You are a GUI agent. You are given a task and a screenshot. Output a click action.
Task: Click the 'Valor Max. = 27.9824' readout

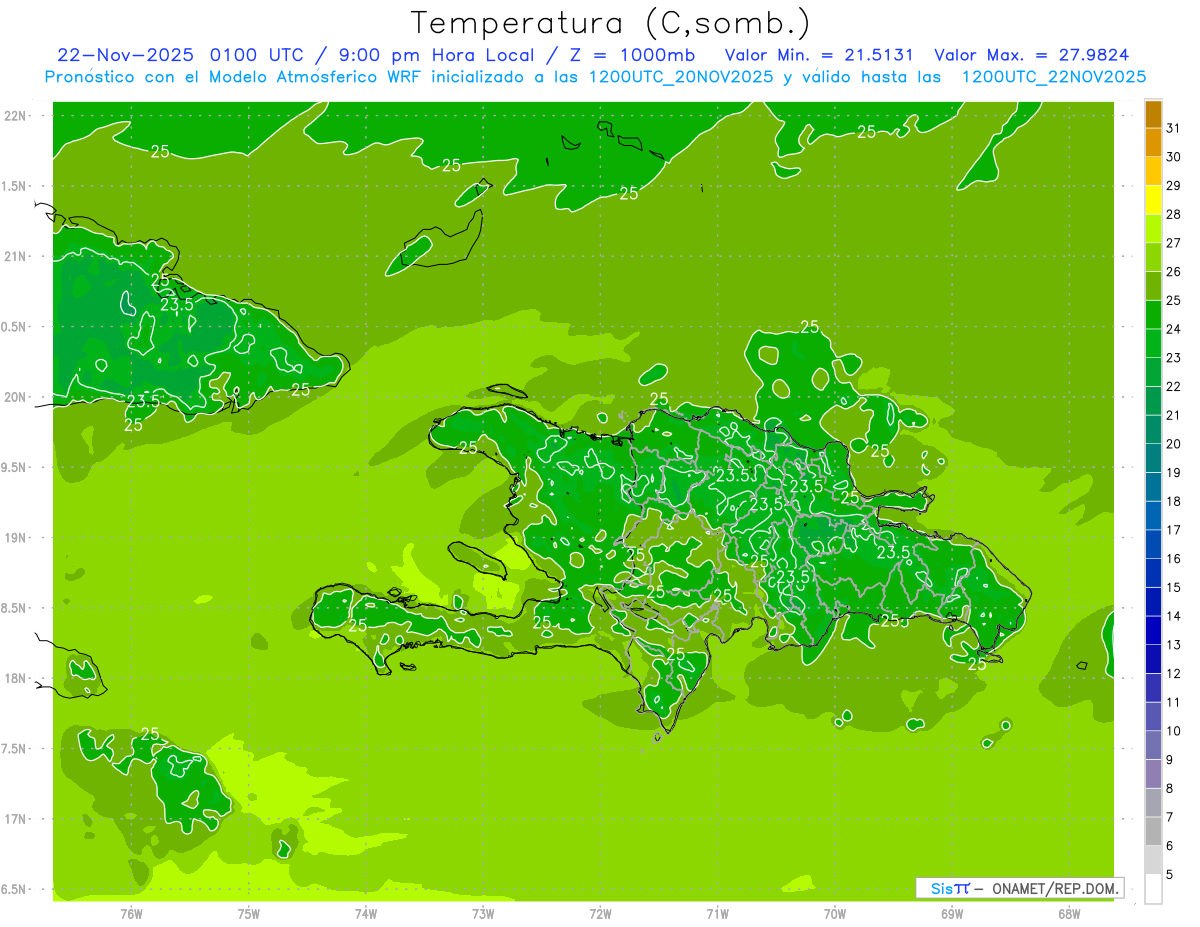(1032, 55)
